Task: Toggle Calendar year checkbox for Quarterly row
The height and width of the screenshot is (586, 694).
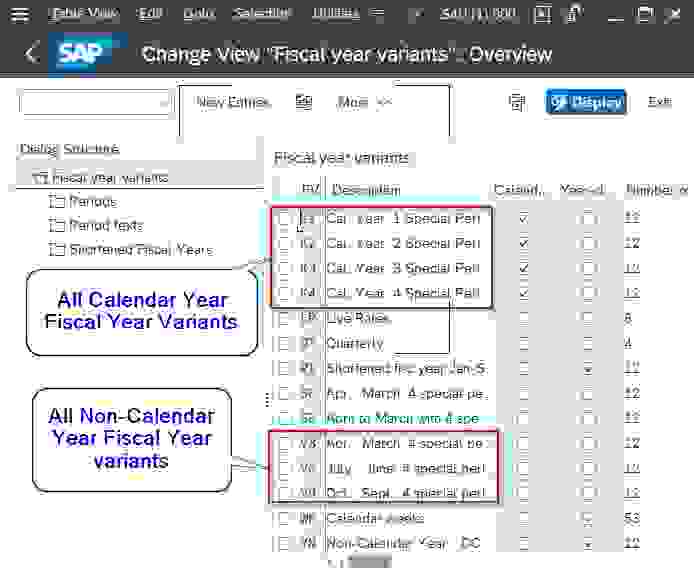Action: 524,343
